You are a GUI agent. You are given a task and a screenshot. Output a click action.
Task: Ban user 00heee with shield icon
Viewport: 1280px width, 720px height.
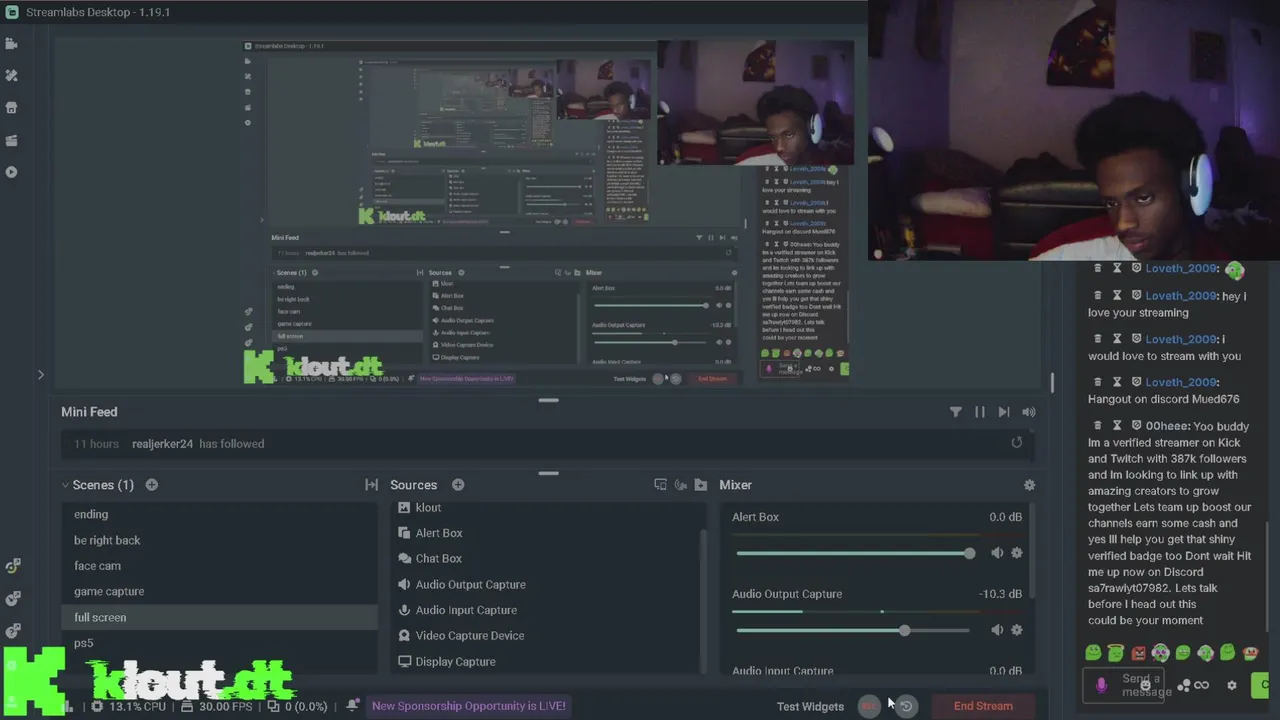[x=1136, y=425]
